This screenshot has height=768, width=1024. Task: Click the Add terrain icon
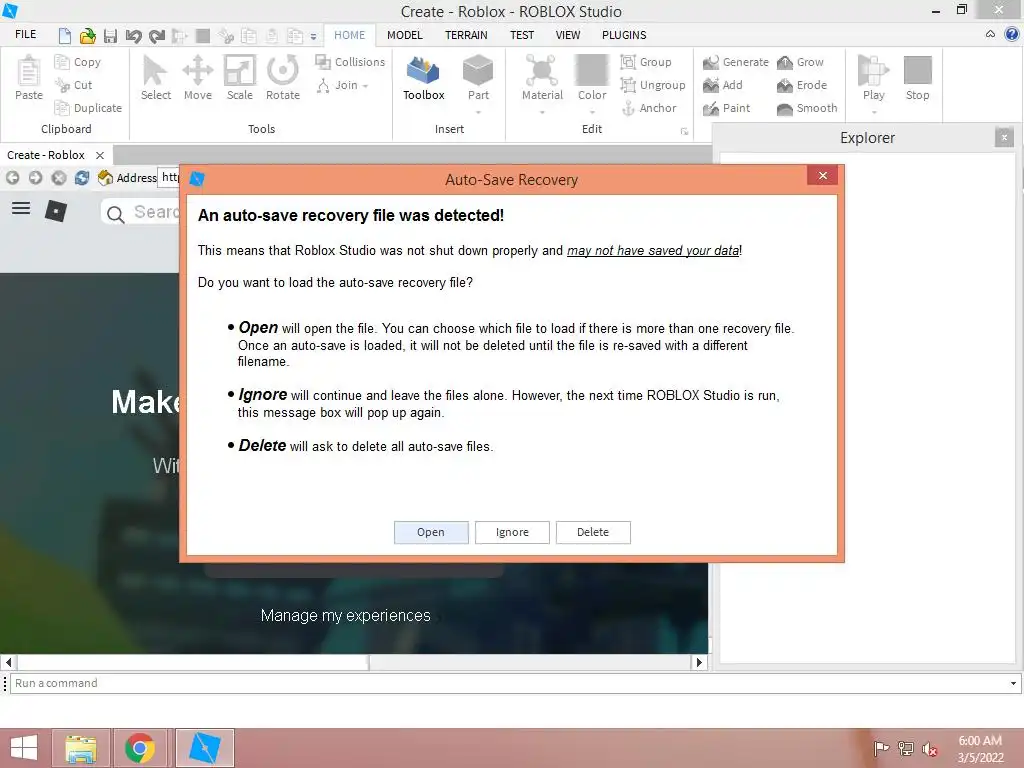[711, 85]
